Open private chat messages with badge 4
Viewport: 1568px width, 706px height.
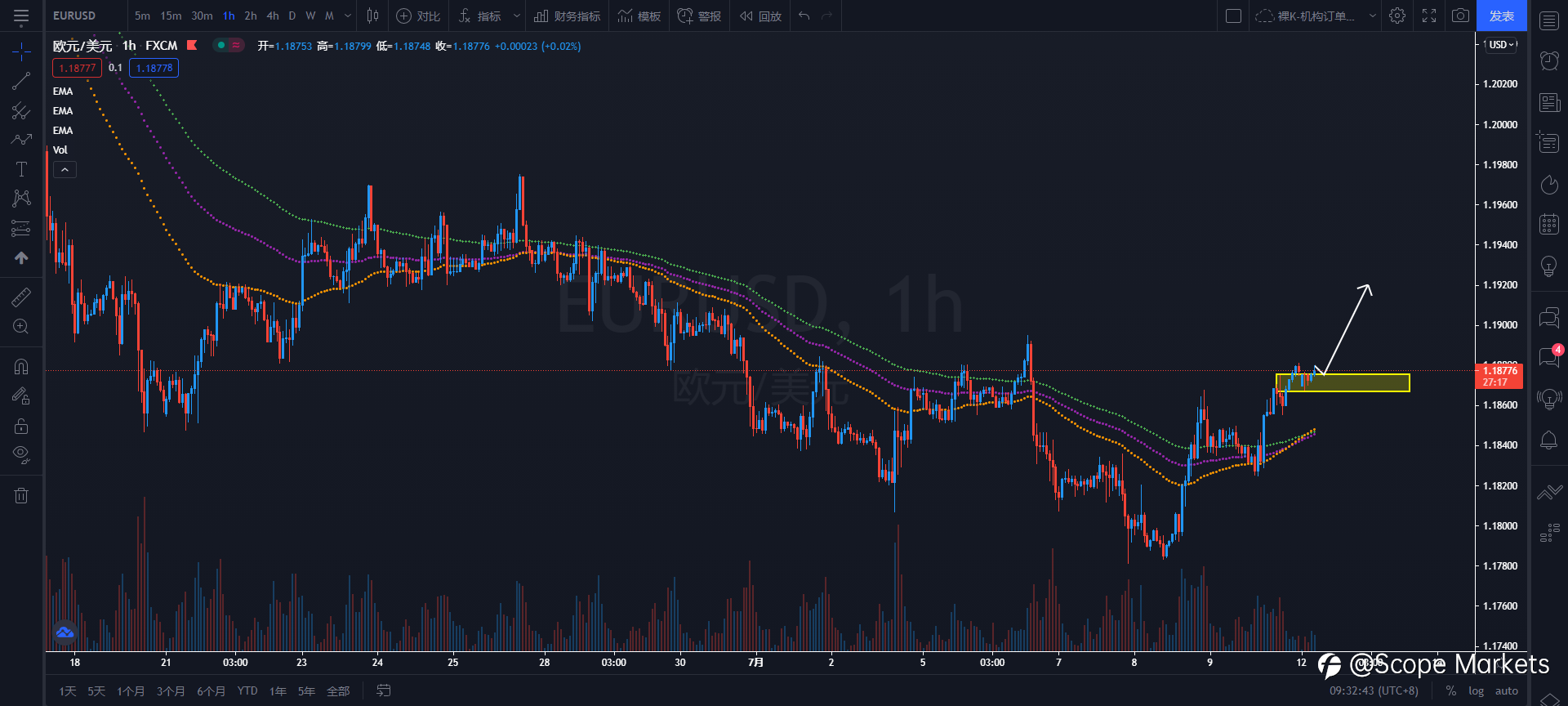click(x=1549, y=356)
